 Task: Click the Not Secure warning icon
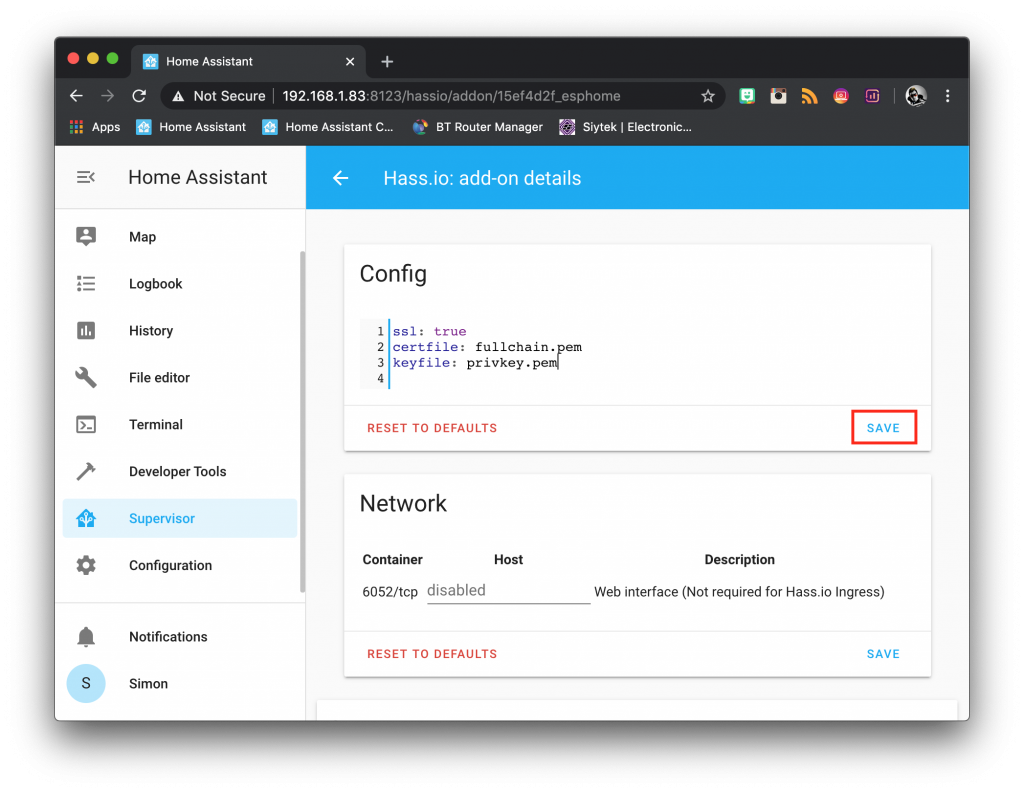[x=178, y=96]
